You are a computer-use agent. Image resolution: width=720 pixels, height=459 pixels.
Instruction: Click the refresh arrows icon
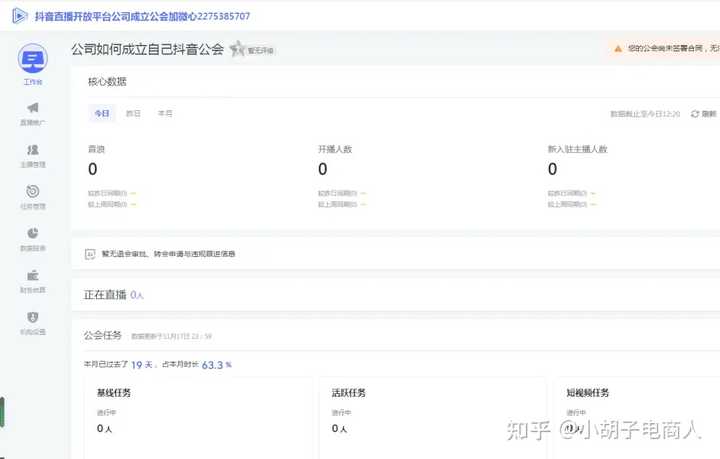[695, 113]
